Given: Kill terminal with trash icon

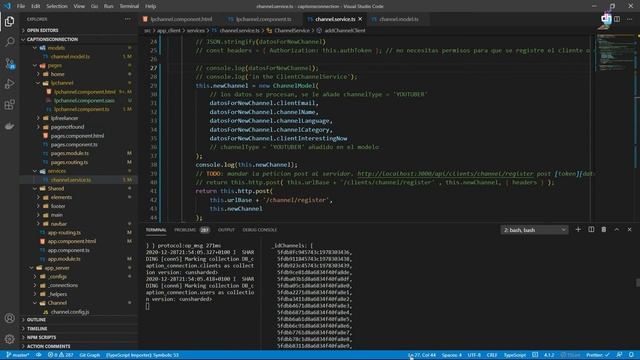Looking at the screenshot, I should tap(604, 230).
